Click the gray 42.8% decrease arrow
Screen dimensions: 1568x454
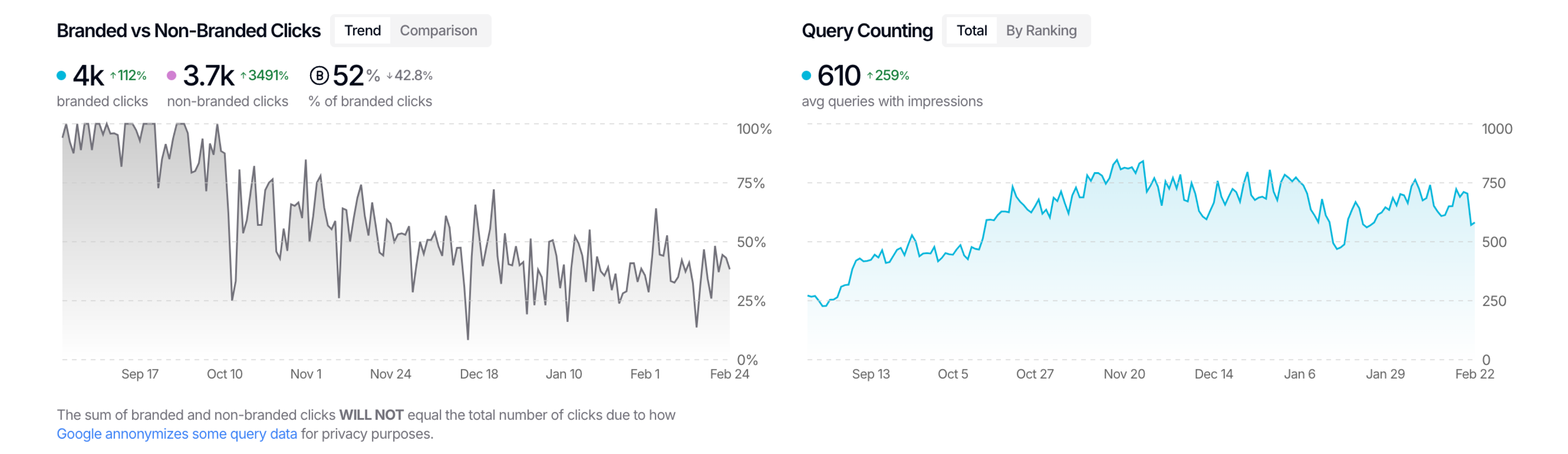pos(390,75)
